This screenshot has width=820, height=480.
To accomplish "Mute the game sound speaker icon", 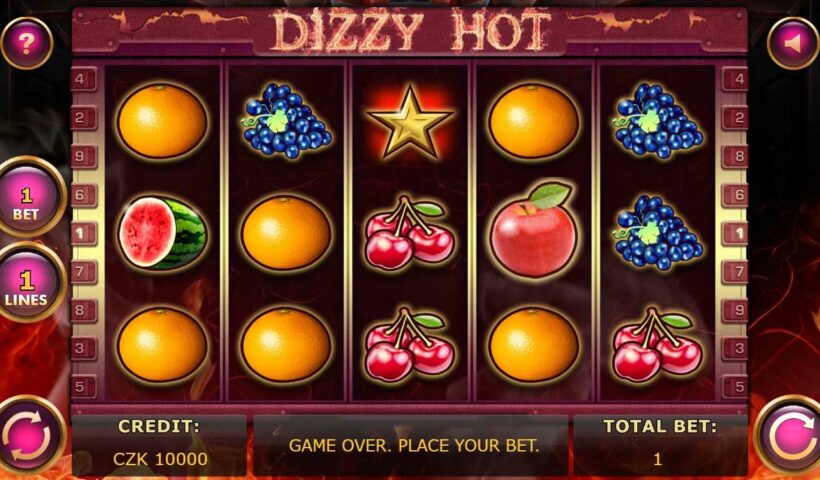I will [793, 43].
